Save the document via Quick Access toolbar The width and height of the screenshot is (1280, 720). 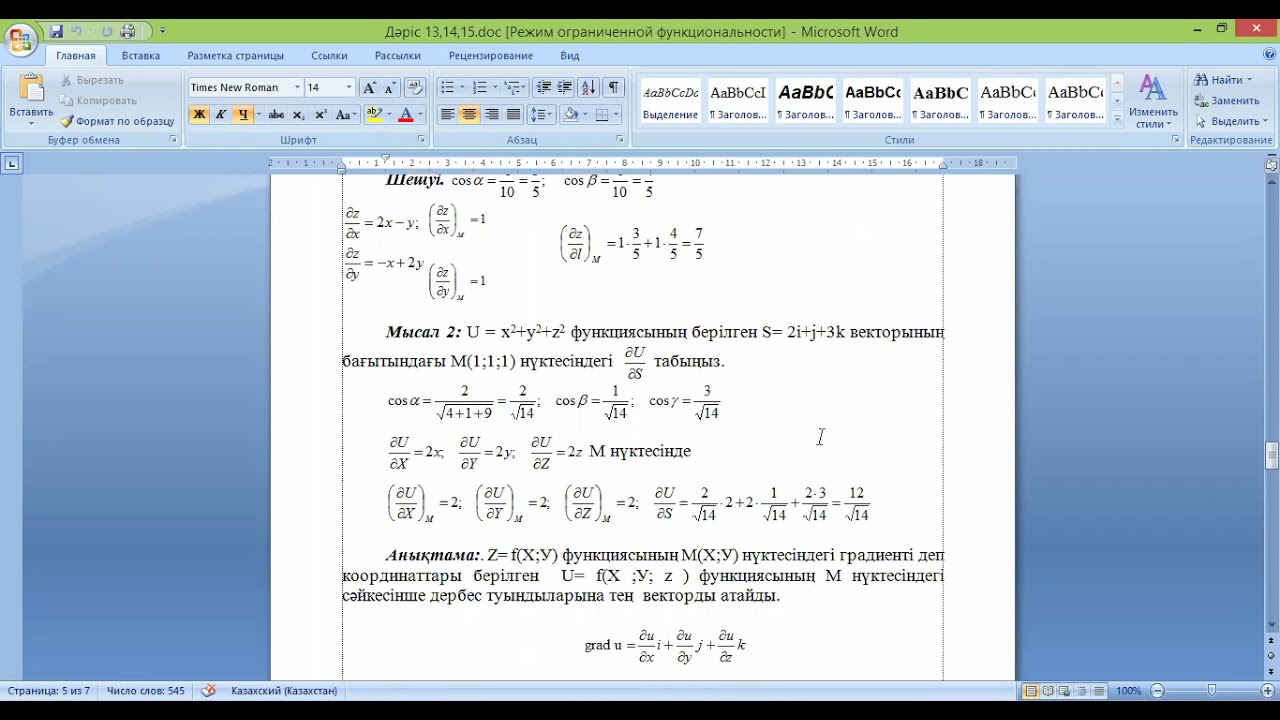(56, 31)
